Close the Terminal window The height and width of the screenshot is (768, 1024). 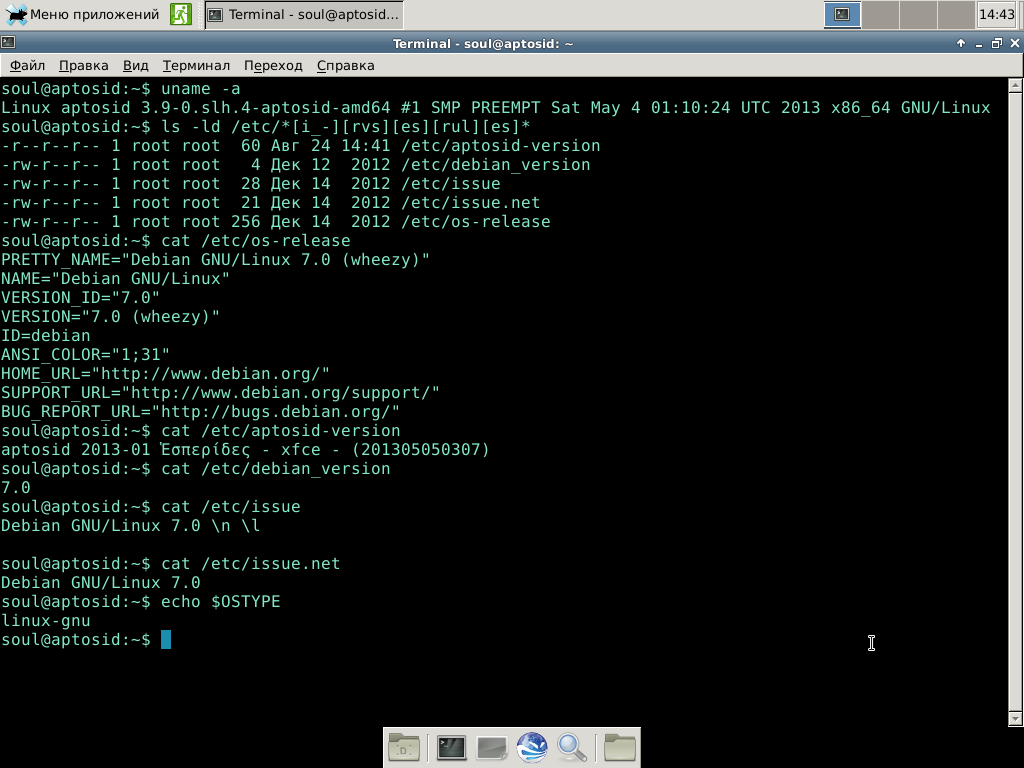1014,43
